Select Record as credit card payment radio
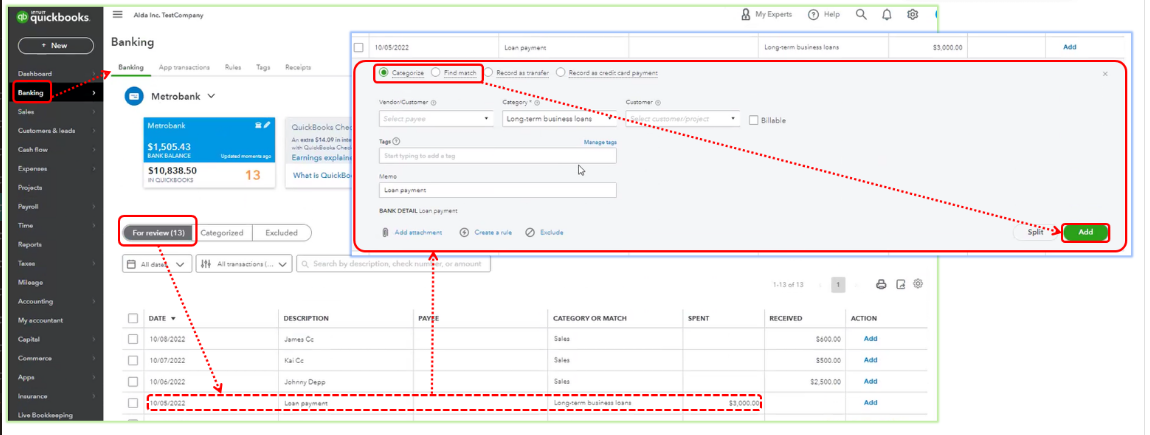 click(561, 73)
